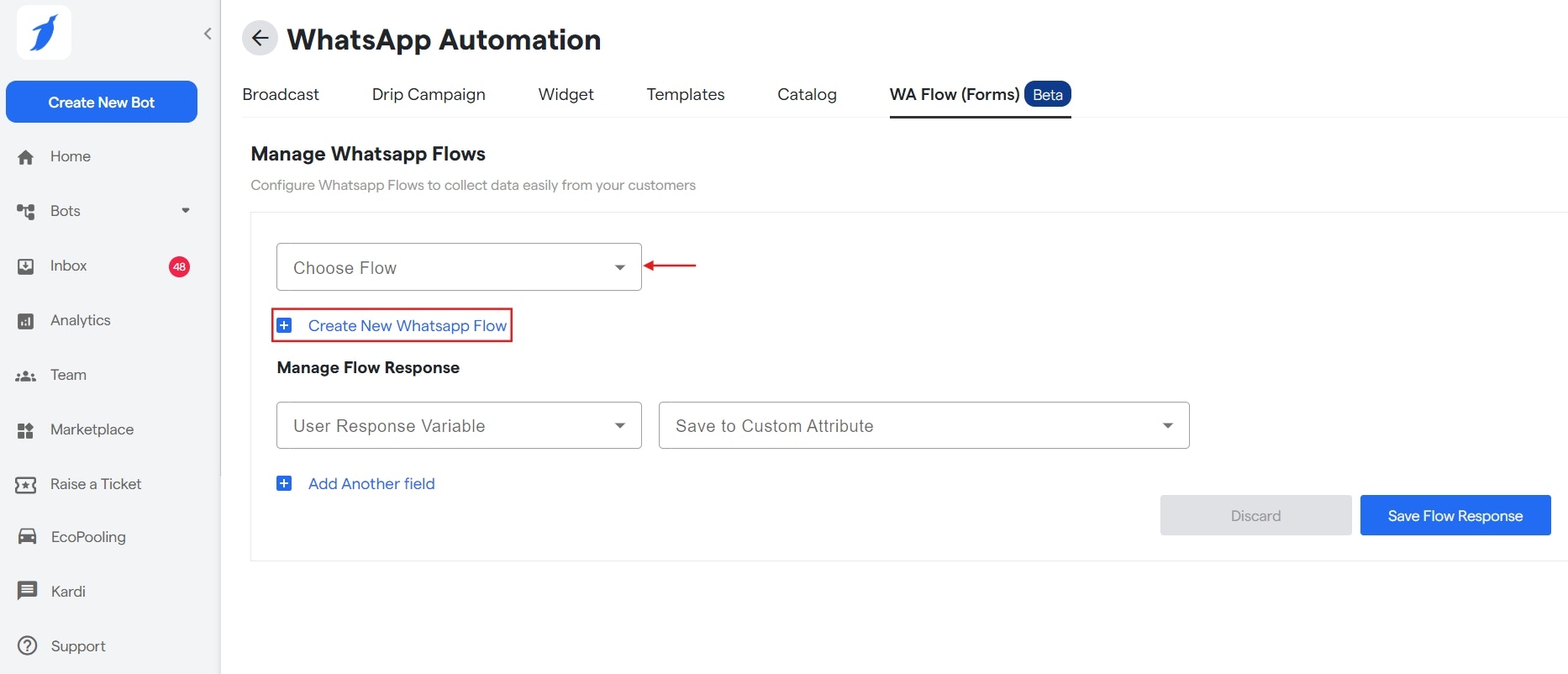Viewport: 1568px width, 674px height.
Task: Expand the Bots submenu arrow
Action: pyautogui.click(x=186, y=211)
